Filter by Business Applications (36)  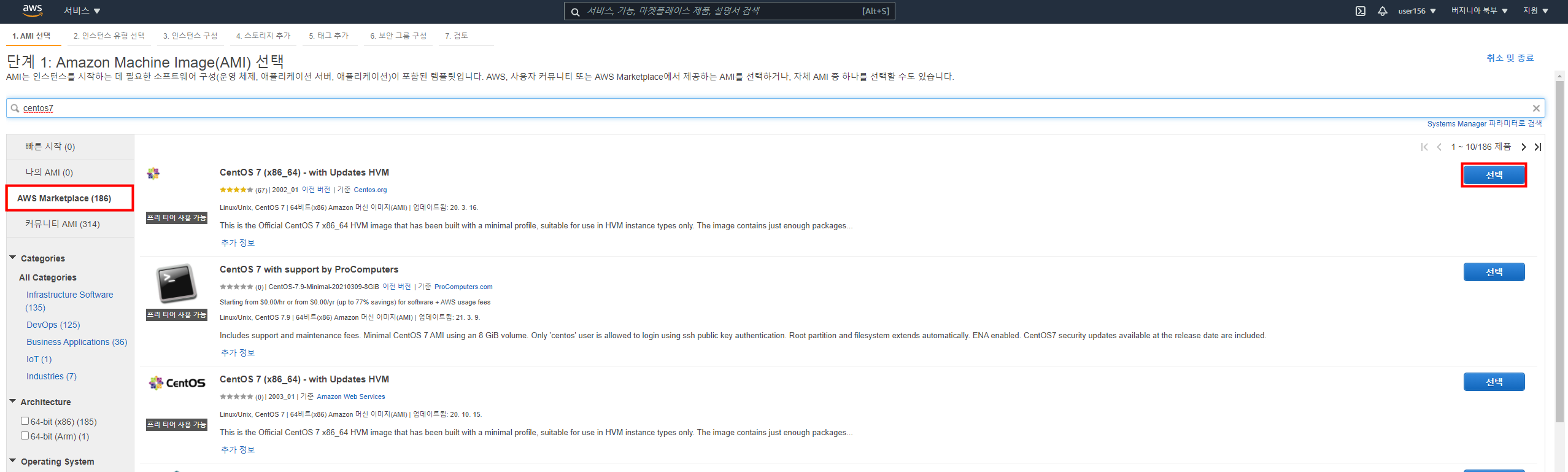tap(77, 342)
